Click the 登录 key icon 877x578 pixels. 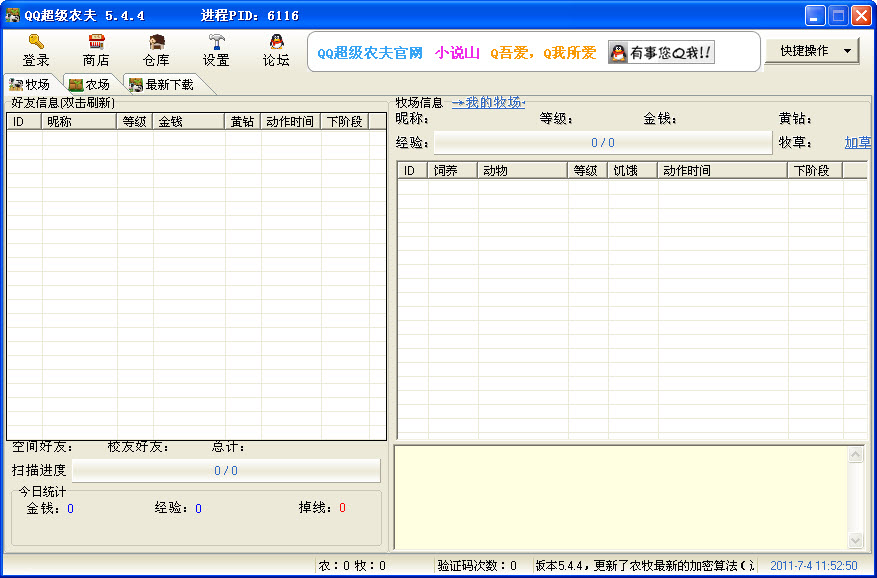pos(36,42)
